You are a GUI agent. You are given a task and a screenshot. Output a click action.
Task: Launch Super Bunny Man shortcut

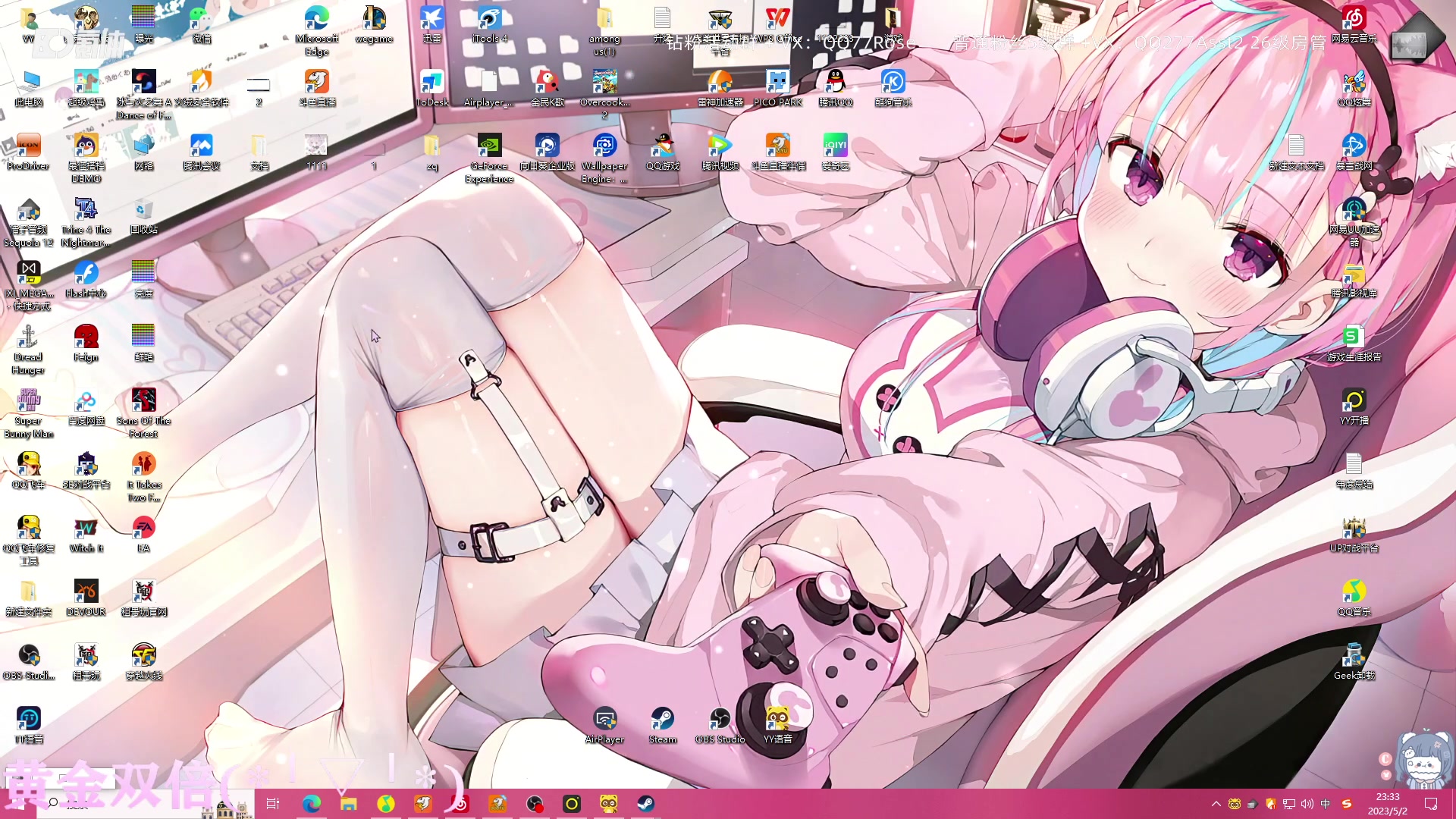point(28,413)
